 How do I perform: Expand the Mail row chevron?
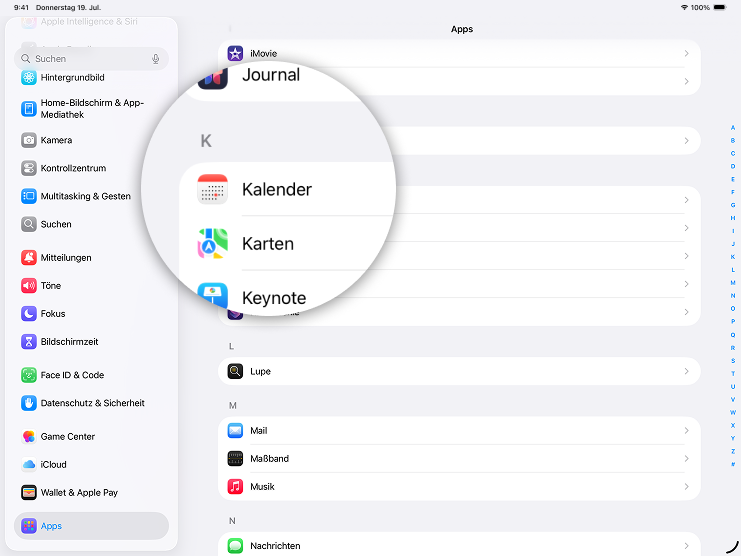point(686,430)
